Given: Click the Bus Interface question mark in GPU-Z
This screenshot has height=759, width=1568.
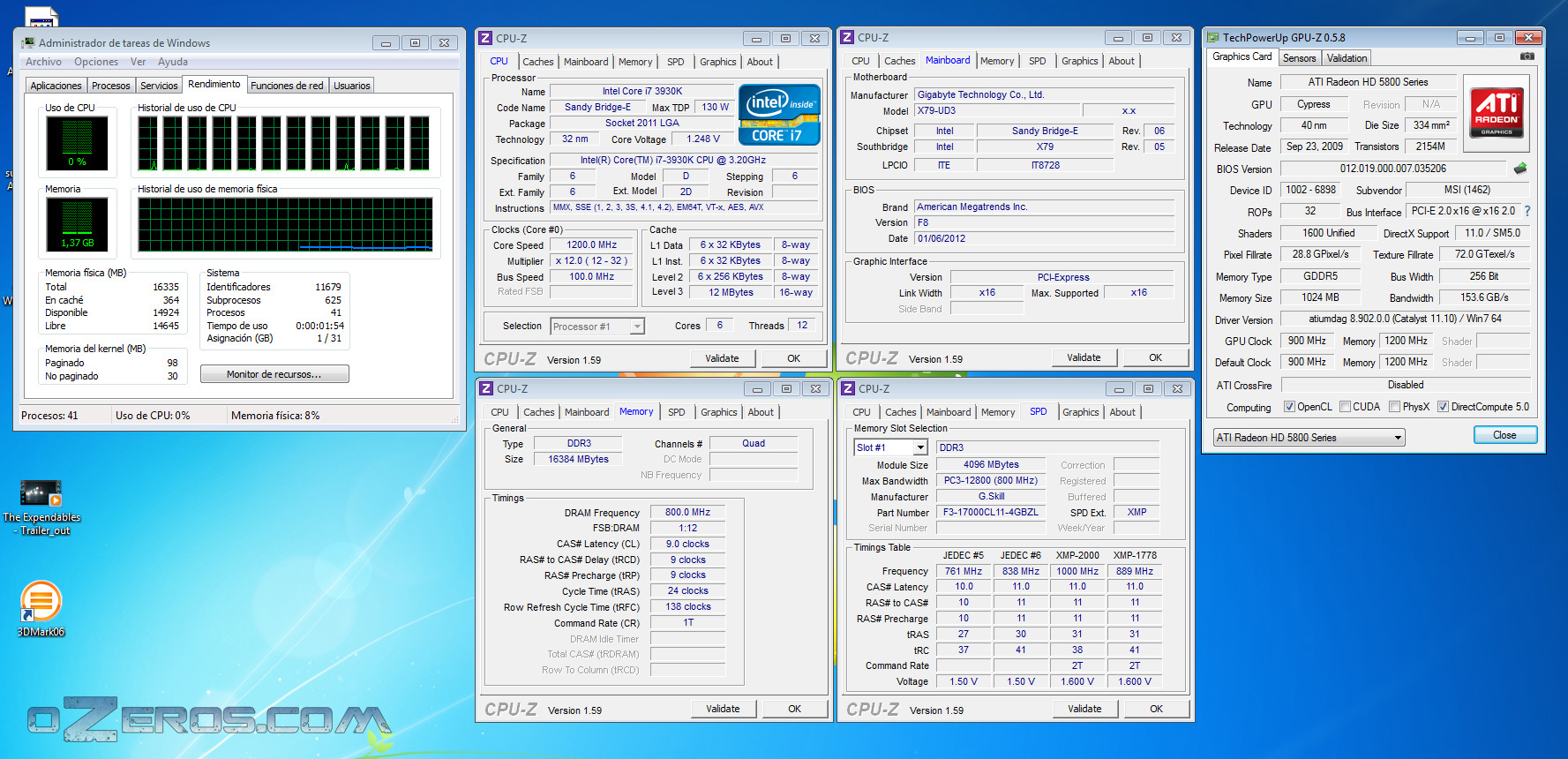Looking at the screenshot, I should point(1527,211).
